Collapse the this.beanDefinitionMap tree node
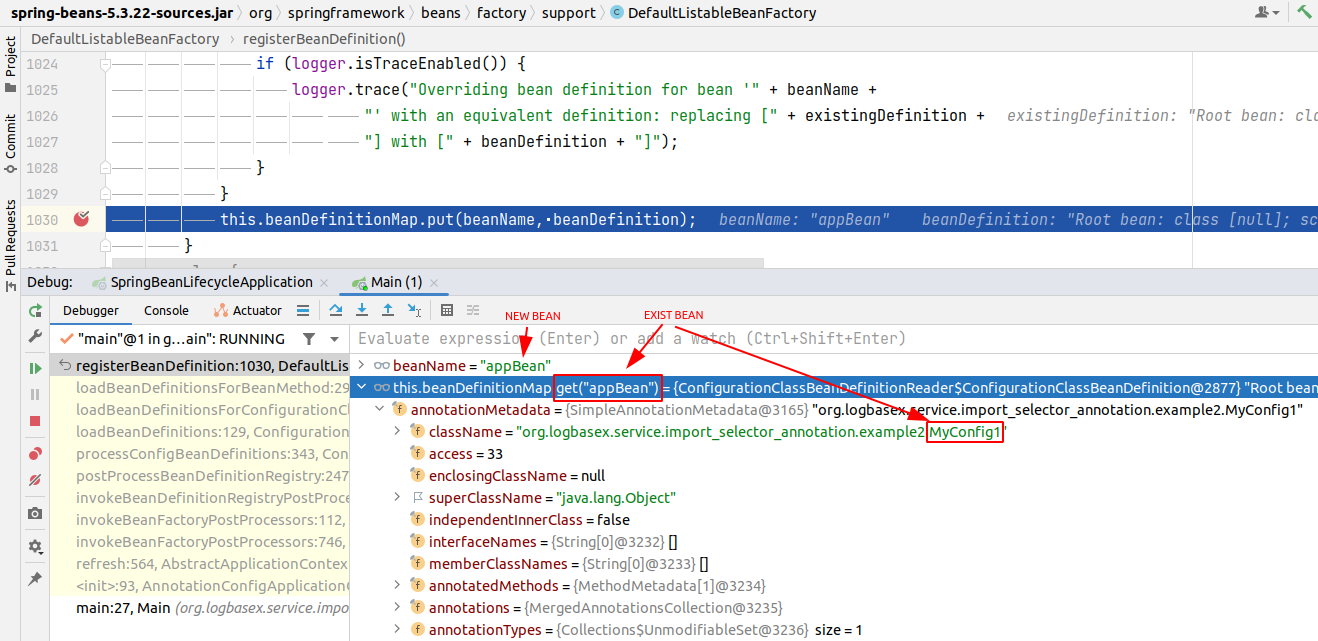Image resolution: width=1318 pixels, height=641 pixels. click(x=363, y=387)
